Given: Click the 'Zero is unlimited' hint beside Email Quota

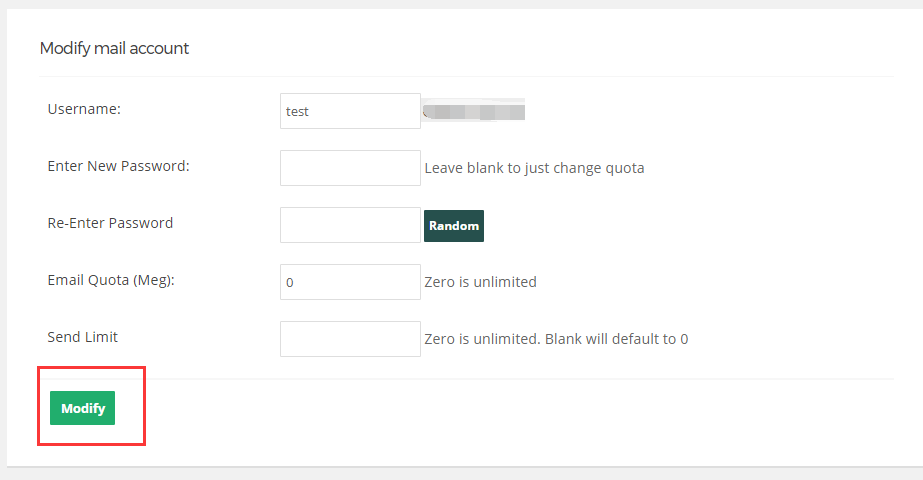Looking at the screenshot, I should 480,282.
